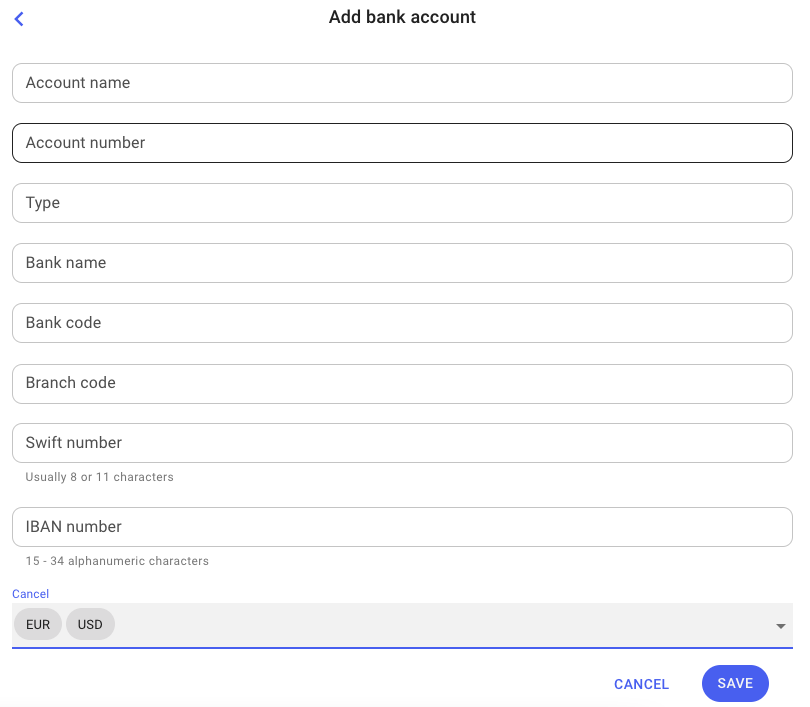Focus the Account number input
Viewport: 810px width, 707px height.
402,143
